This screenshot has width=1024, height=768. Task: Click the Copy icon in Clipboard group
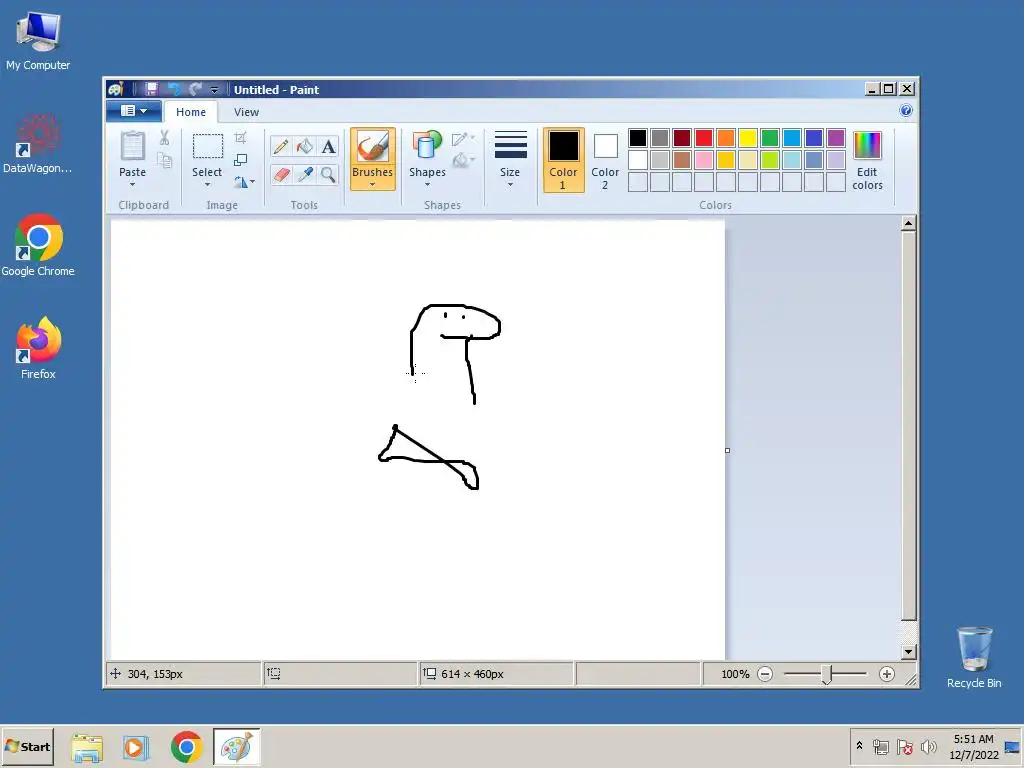coord(165,160)
